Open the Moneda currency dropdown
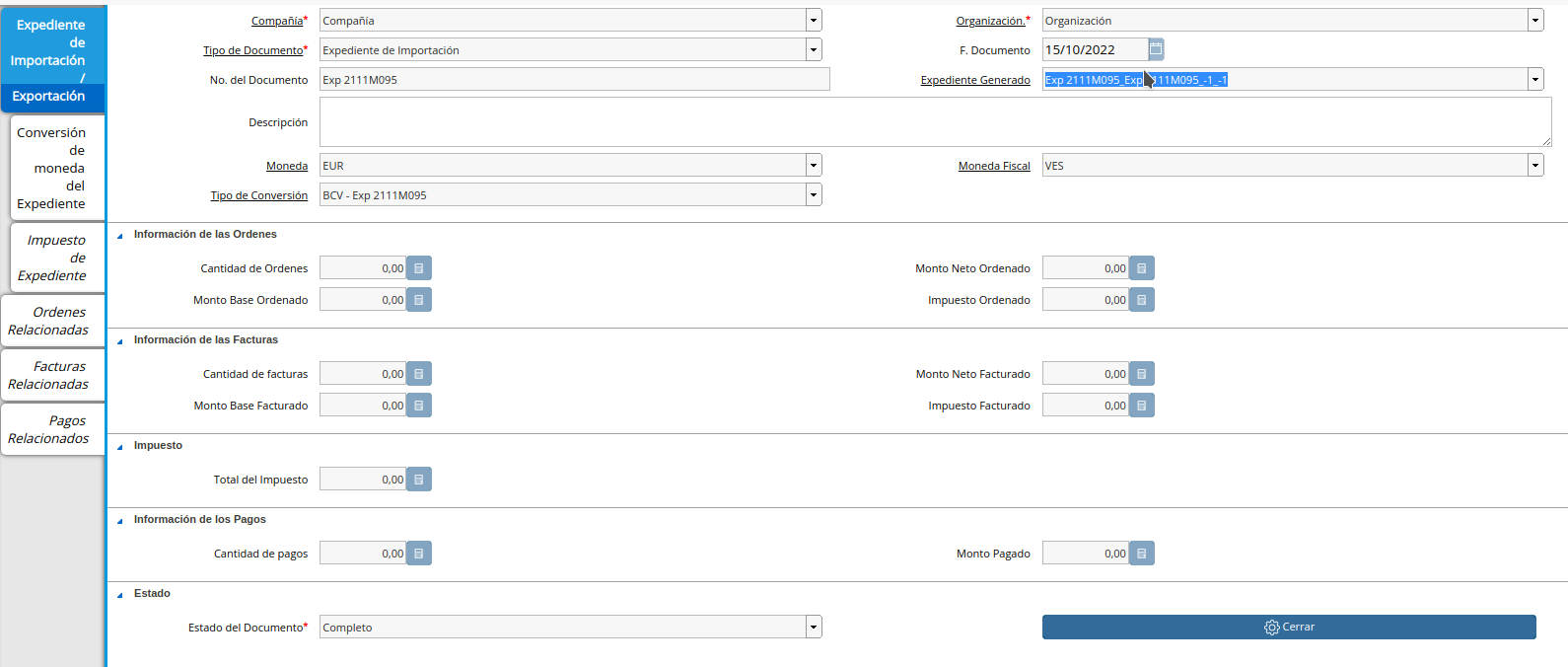The image size is (1568, 667). 814,166
